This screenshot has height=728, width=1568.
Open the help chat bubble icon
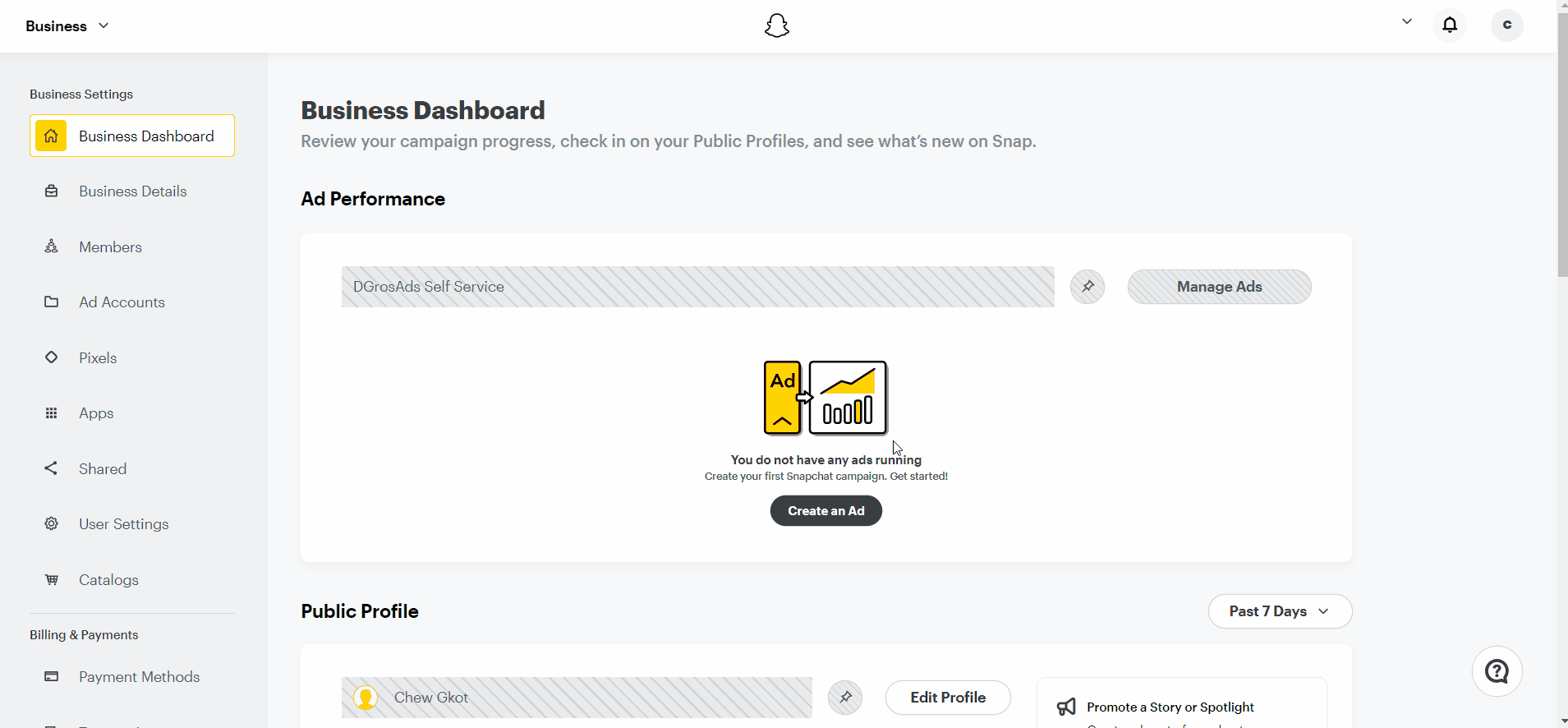[1497, 671]
